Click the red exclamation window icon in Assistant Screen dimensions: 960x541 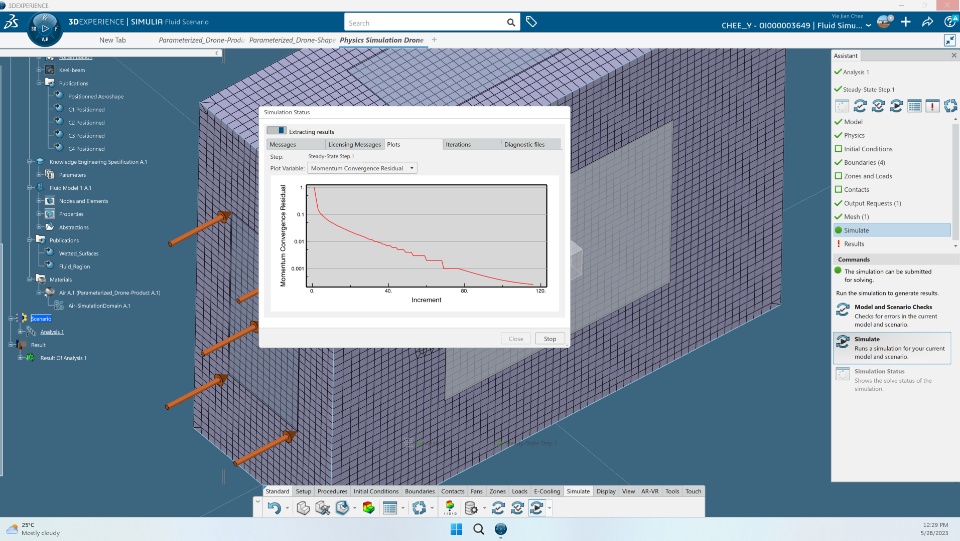[932, 106]
